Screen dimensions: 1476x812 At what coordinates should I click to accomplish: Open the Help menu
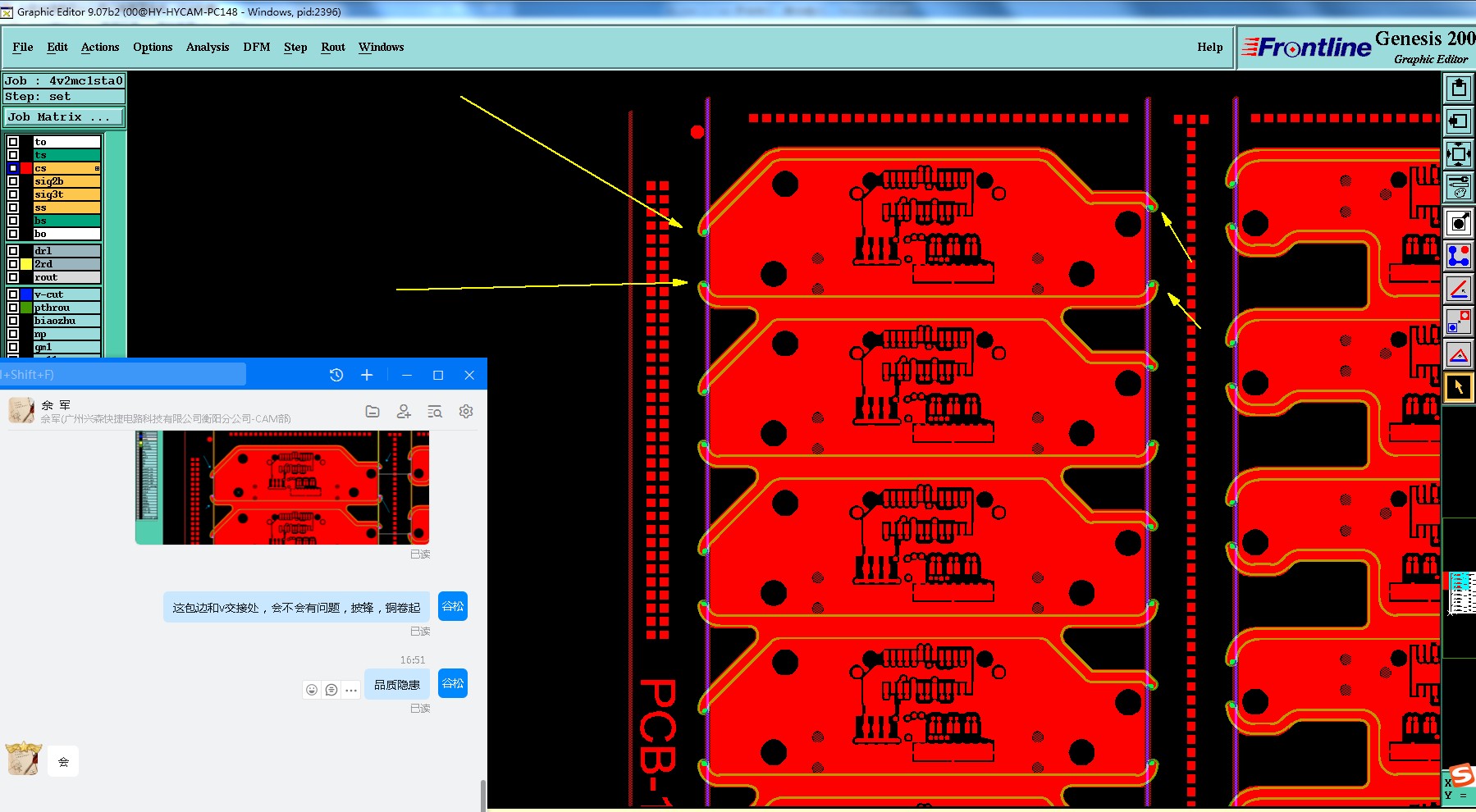pos(1209,47)
